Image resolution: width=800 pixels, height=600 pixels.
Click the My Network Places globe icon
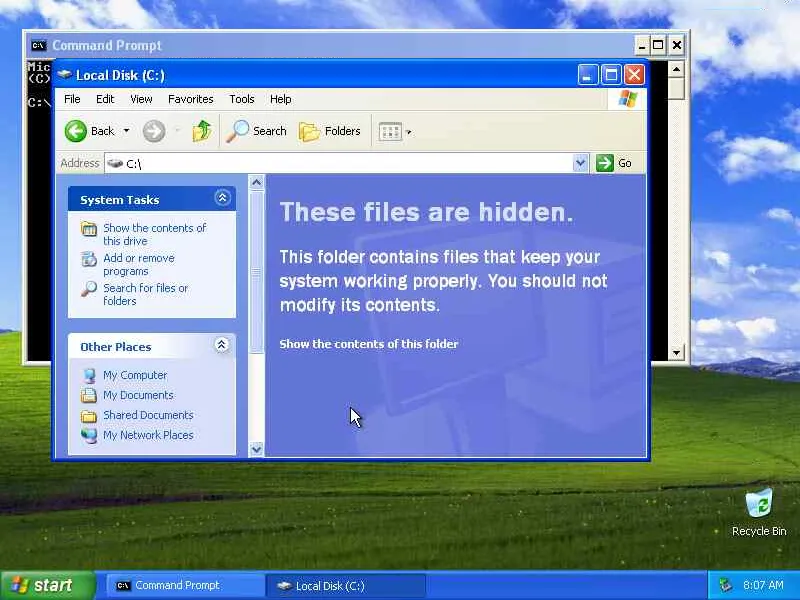[89, 435]
